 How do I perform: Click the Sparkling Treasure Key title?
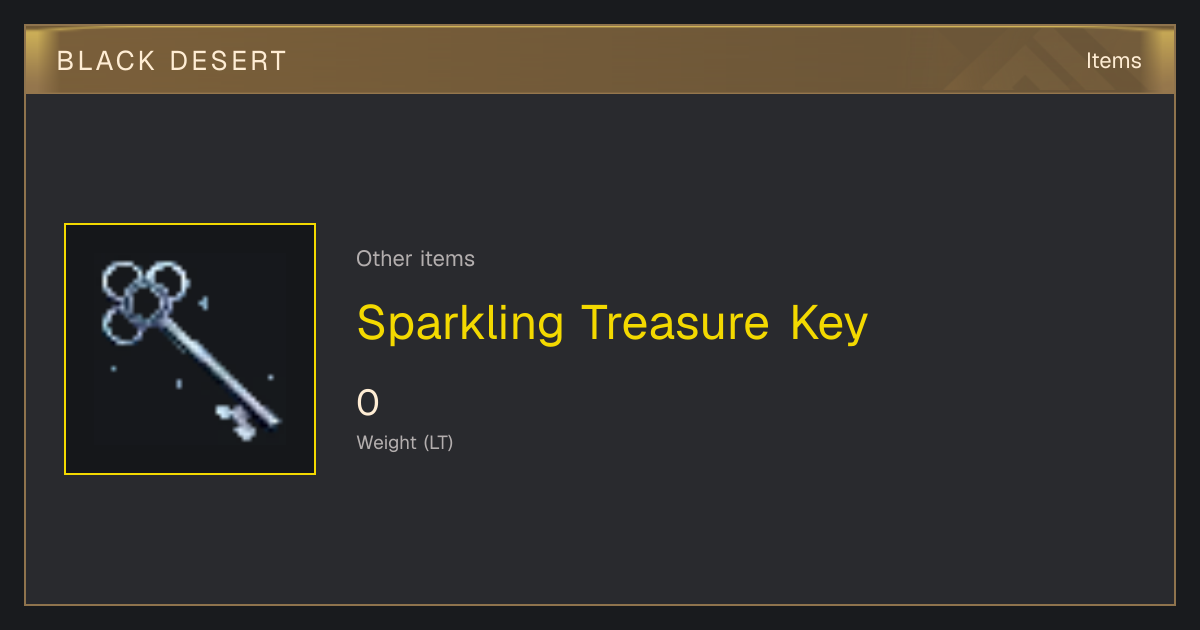tap(612, 324)
